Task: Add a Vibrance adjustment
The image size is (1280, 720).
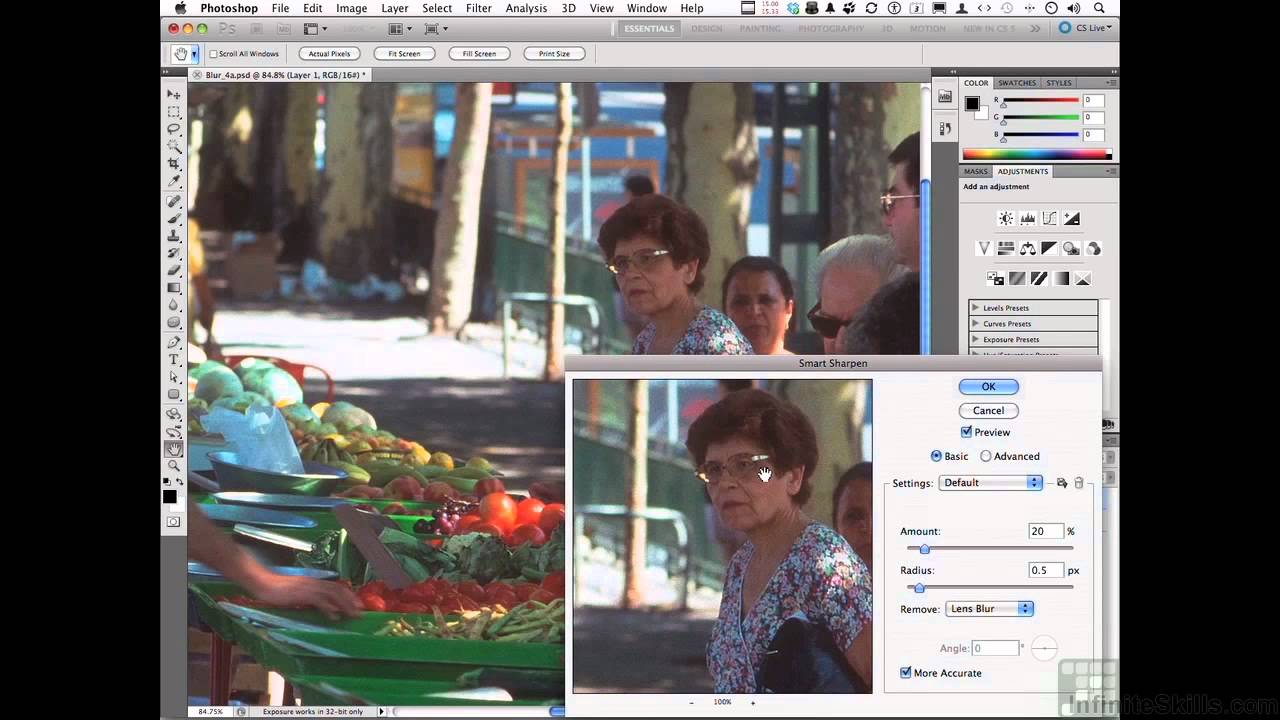Action: 984,248
